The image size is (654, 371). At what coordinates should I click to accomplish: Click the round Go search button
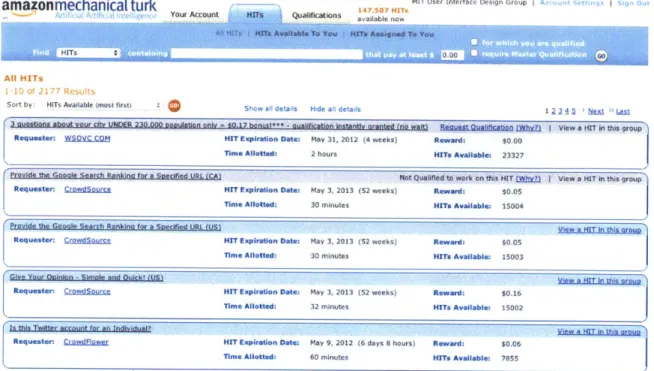601,56
